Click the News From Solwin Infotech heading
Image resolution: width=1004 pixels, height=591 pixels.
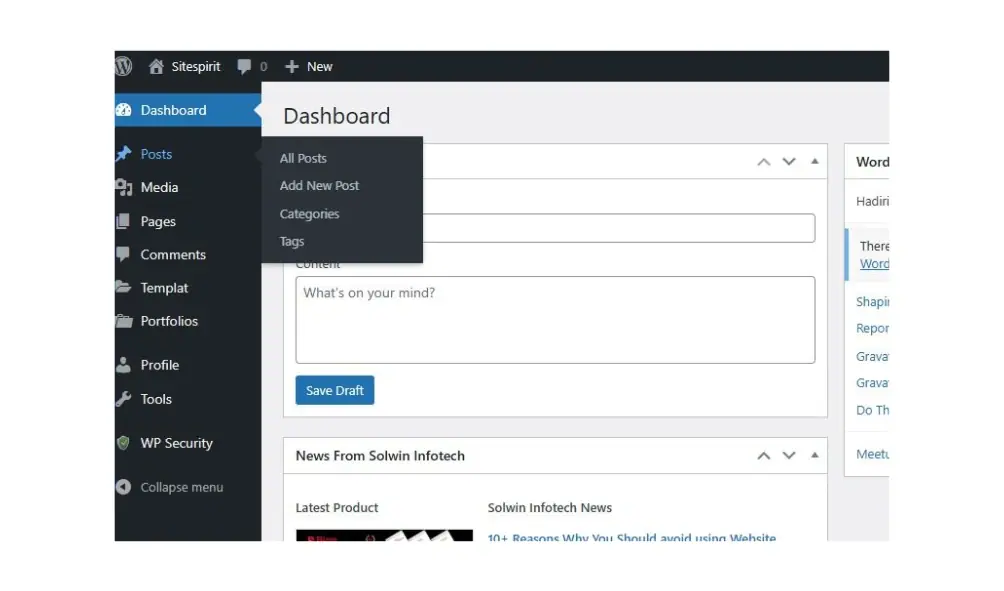point(380,456)
